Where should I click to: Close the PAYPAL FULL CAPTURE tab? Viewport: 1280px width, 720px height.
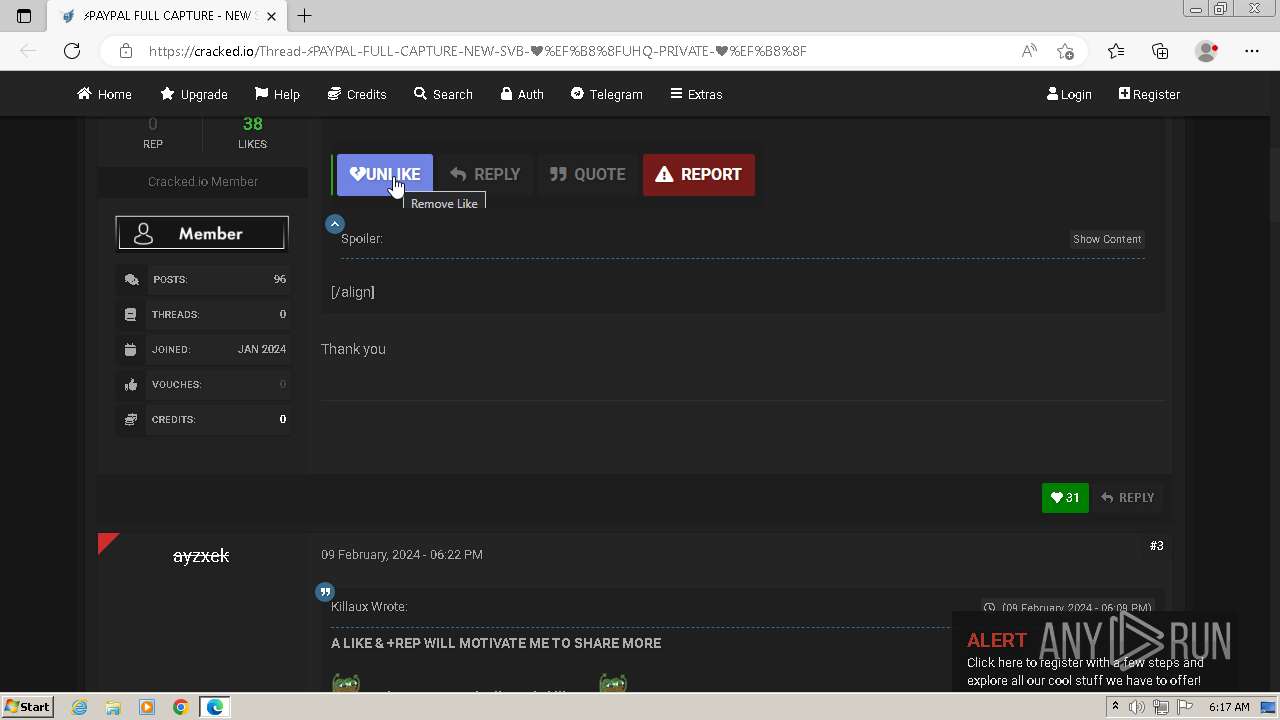[271, 16]
